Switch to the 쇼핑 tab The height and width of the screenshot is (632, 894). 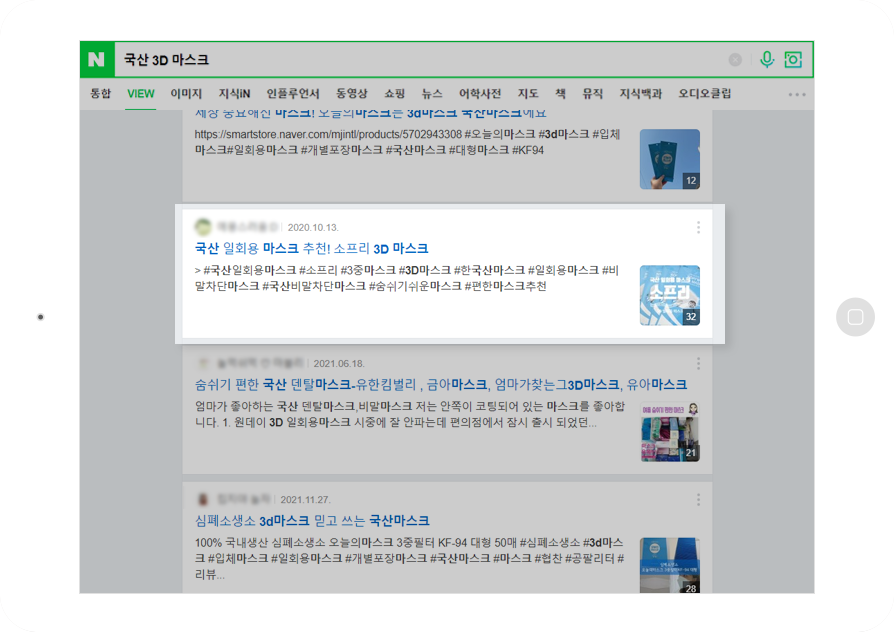[395, 94]
